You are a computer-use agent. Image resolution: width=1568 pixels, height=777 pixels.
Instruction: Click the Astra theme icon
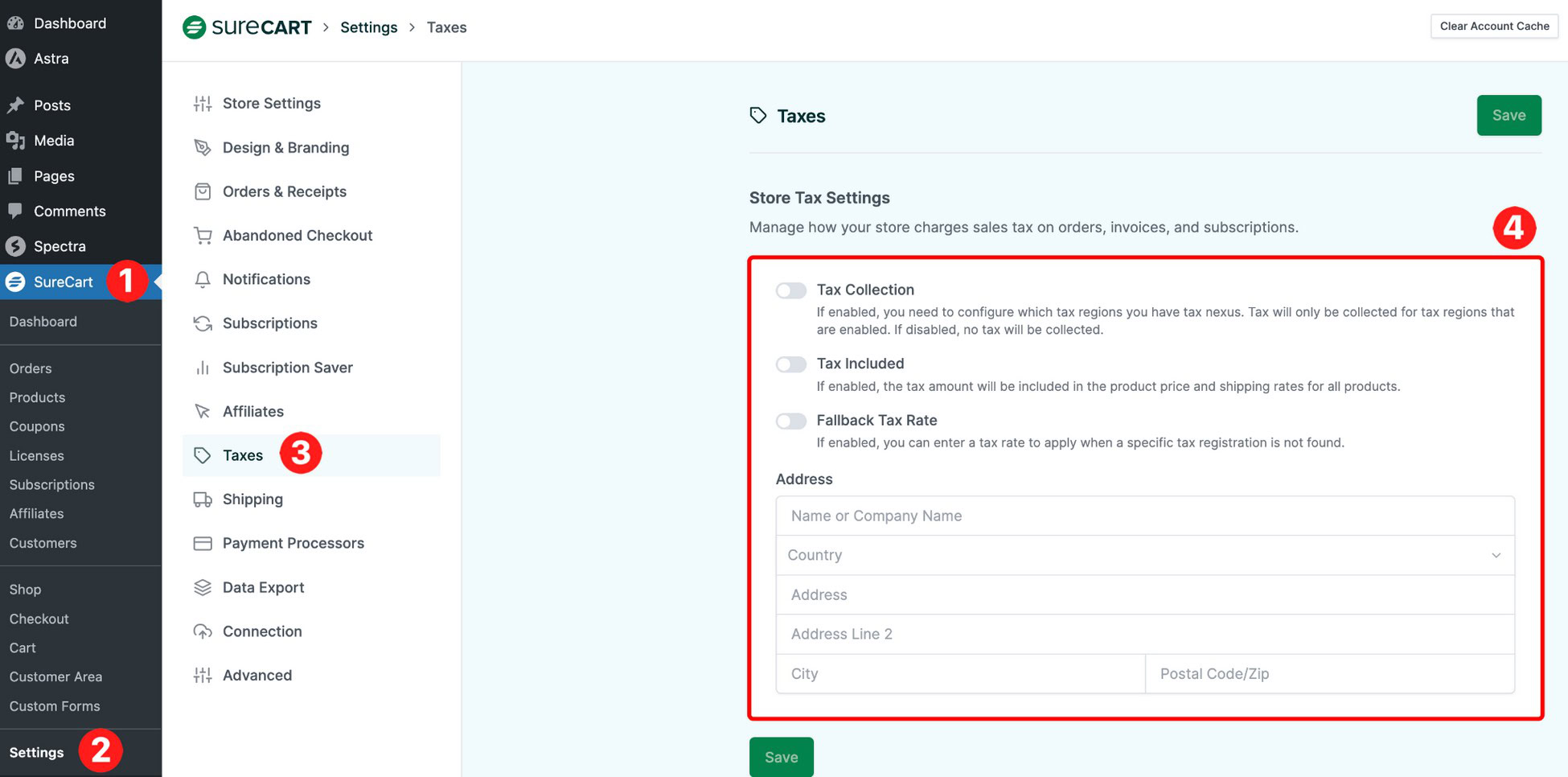[15, 59]
